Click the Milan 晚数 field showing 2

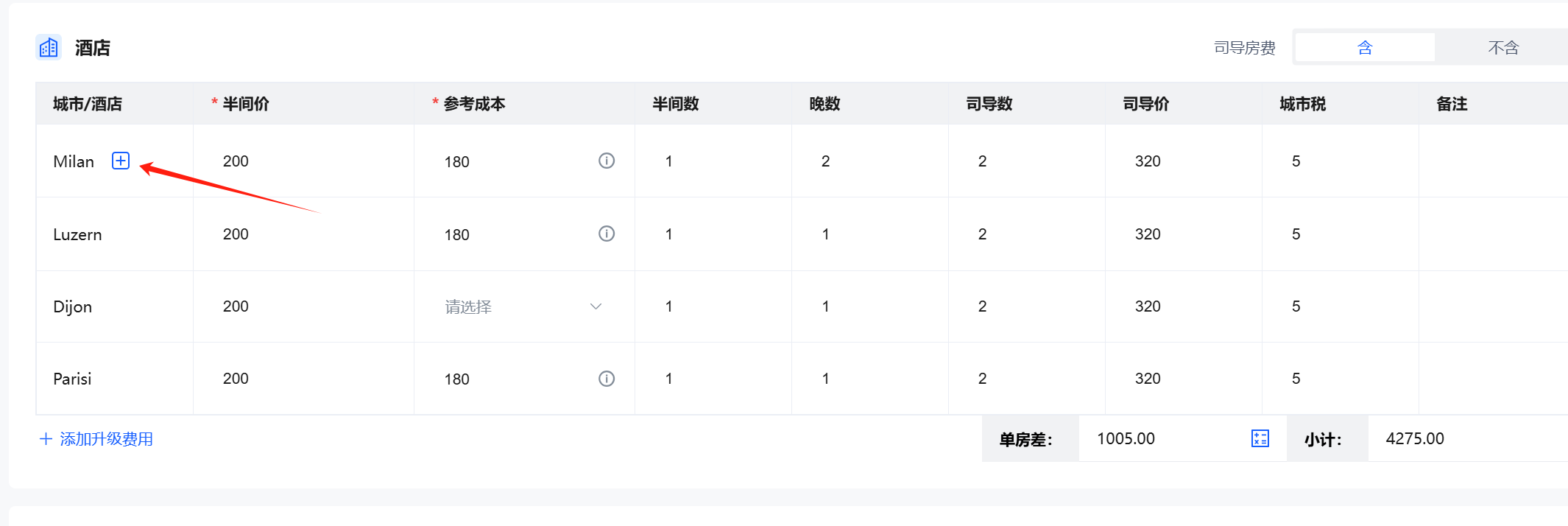(x=870, y=161)
